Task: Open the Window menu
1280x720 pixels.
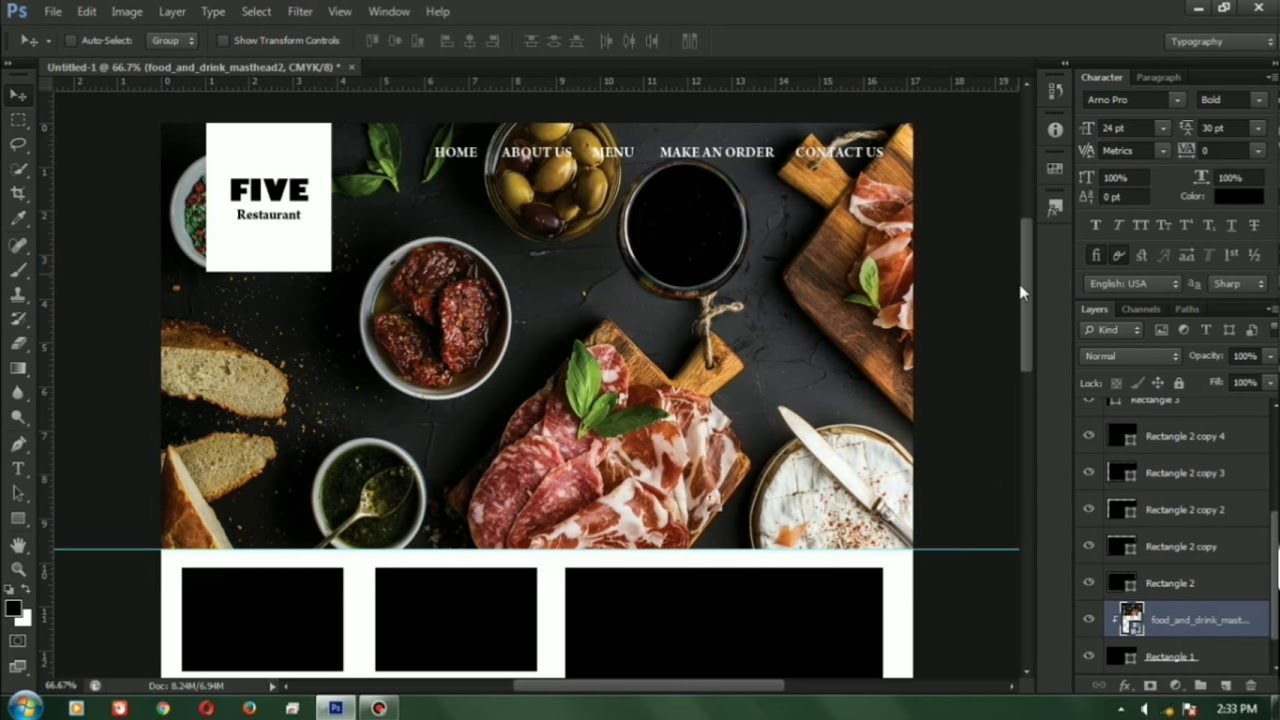Action: click(389, 12)
